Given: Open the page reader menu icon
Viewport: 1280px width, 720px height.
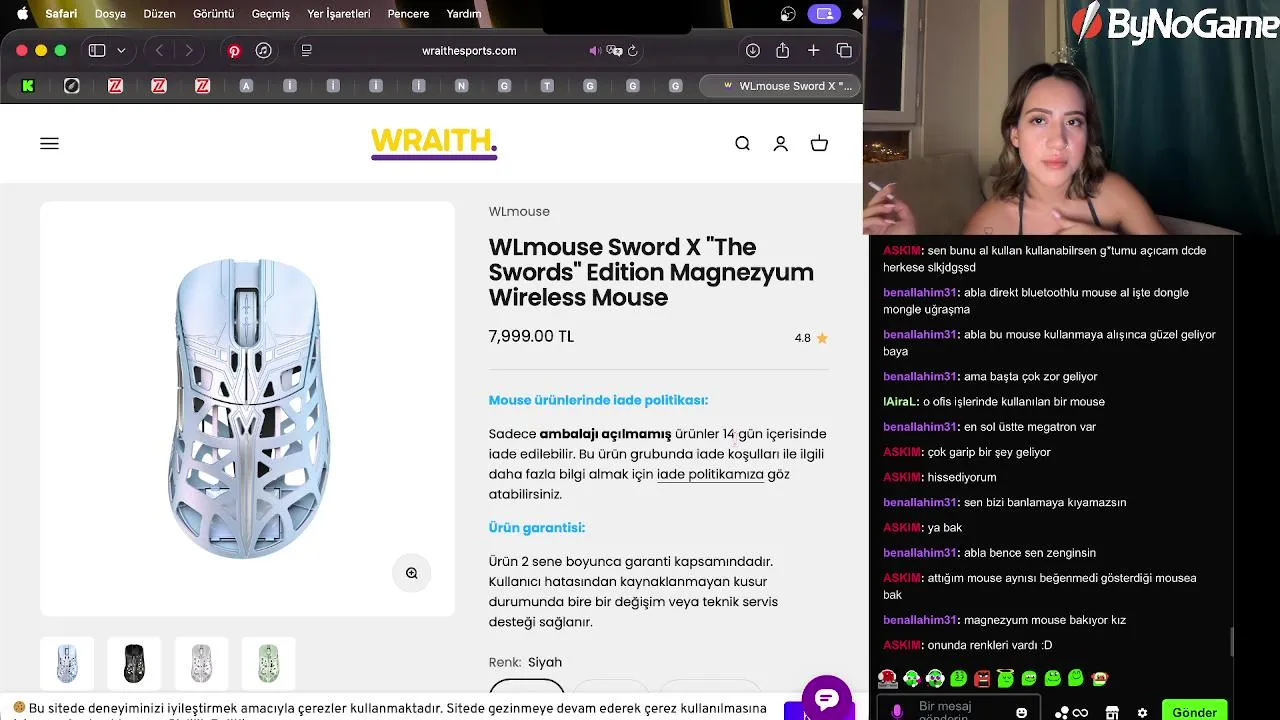Looking at the screenshot, I should tap(307, 50).
